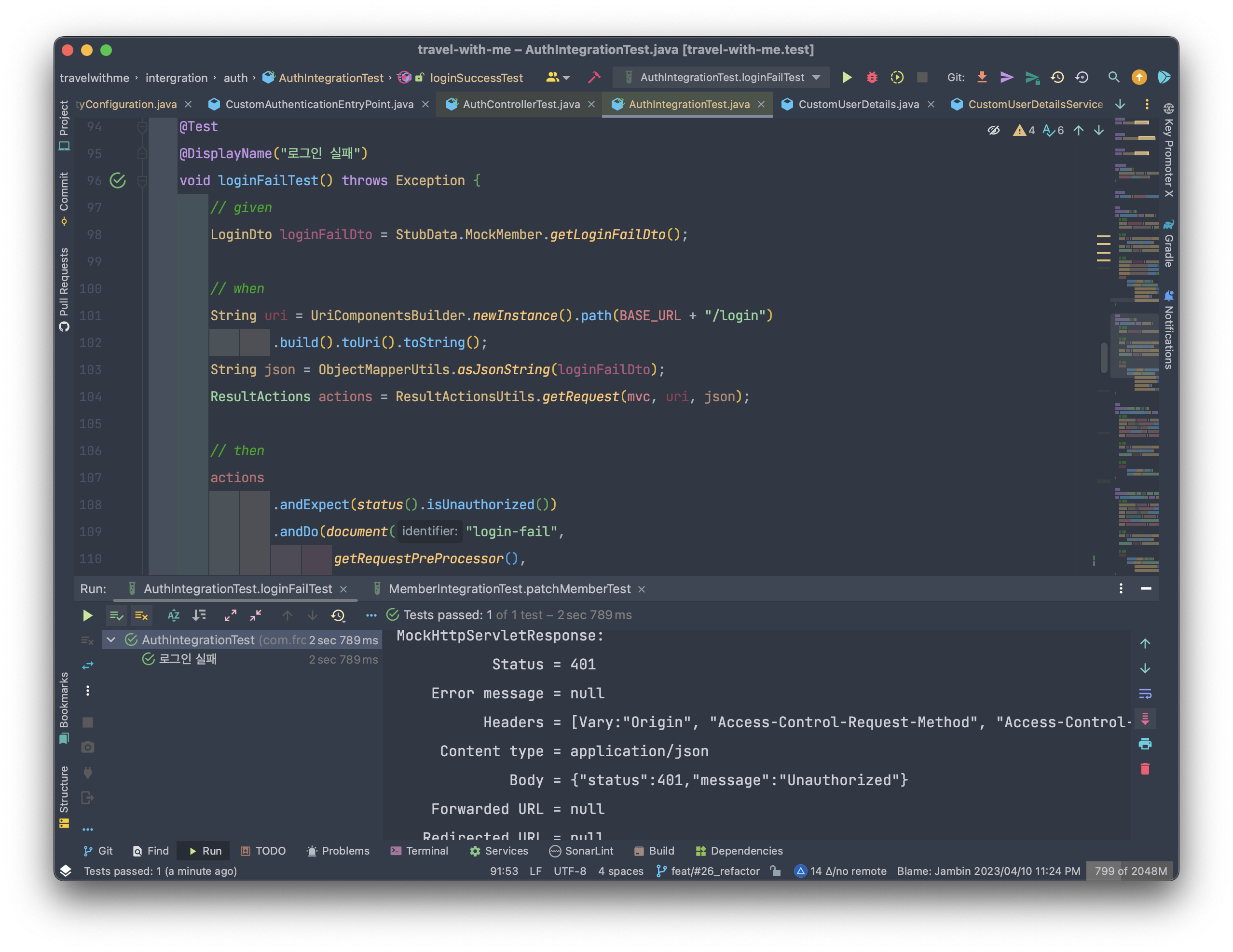Switch to the AuthControllerTest.java tab
The image size is (1233, 952).
click(521, 104)
